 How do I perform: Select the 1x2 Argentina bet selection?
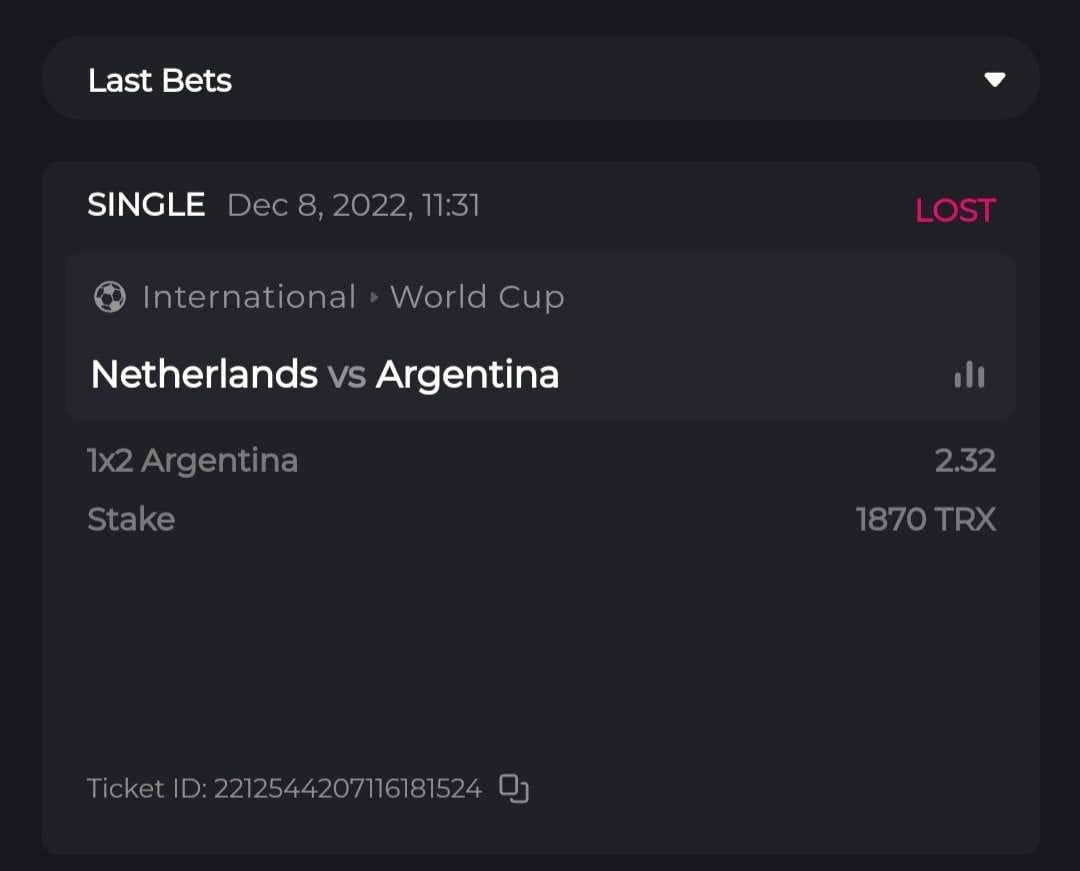tap(192, 461)
